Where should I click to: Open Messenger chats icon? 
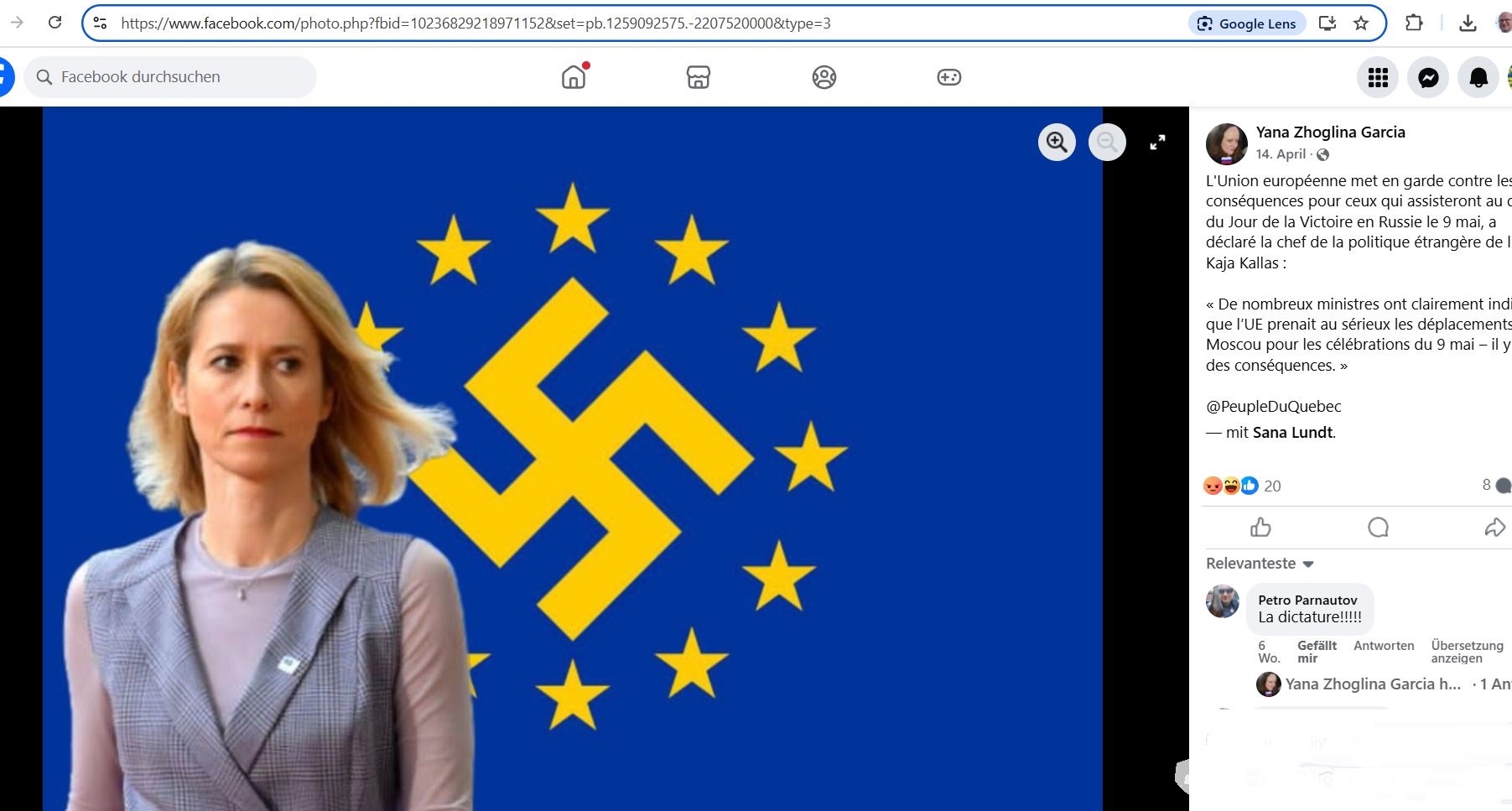click(x=1428, y=78)
